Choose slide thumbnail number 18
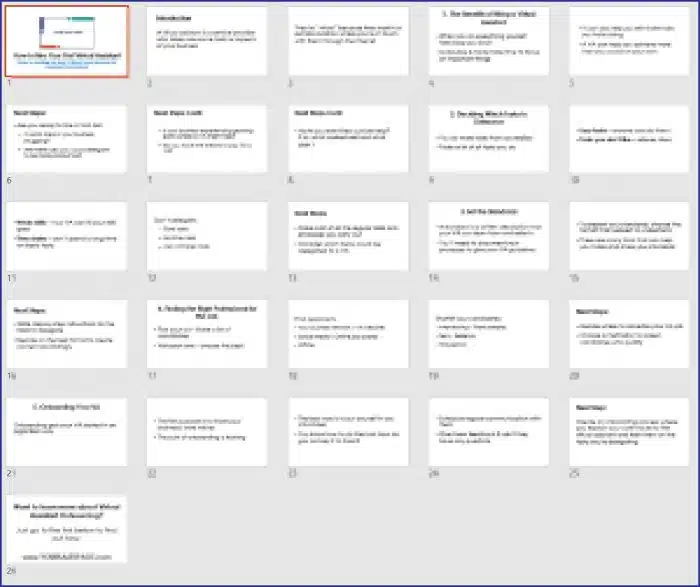This screenshot has width=700, height=587. pos(348,334)
